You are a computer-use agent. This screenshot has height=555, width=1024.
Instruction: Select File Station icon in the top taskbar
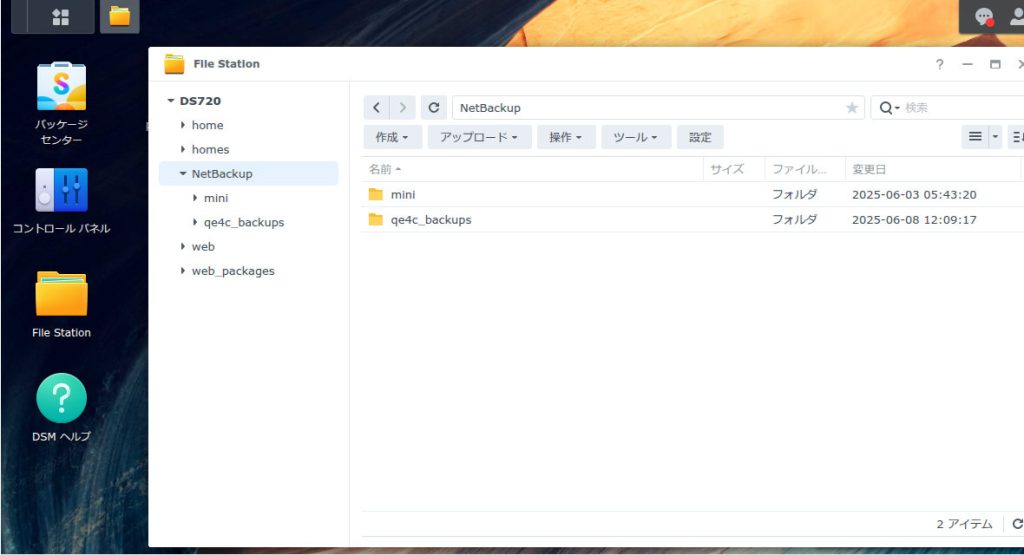(120, 16)
